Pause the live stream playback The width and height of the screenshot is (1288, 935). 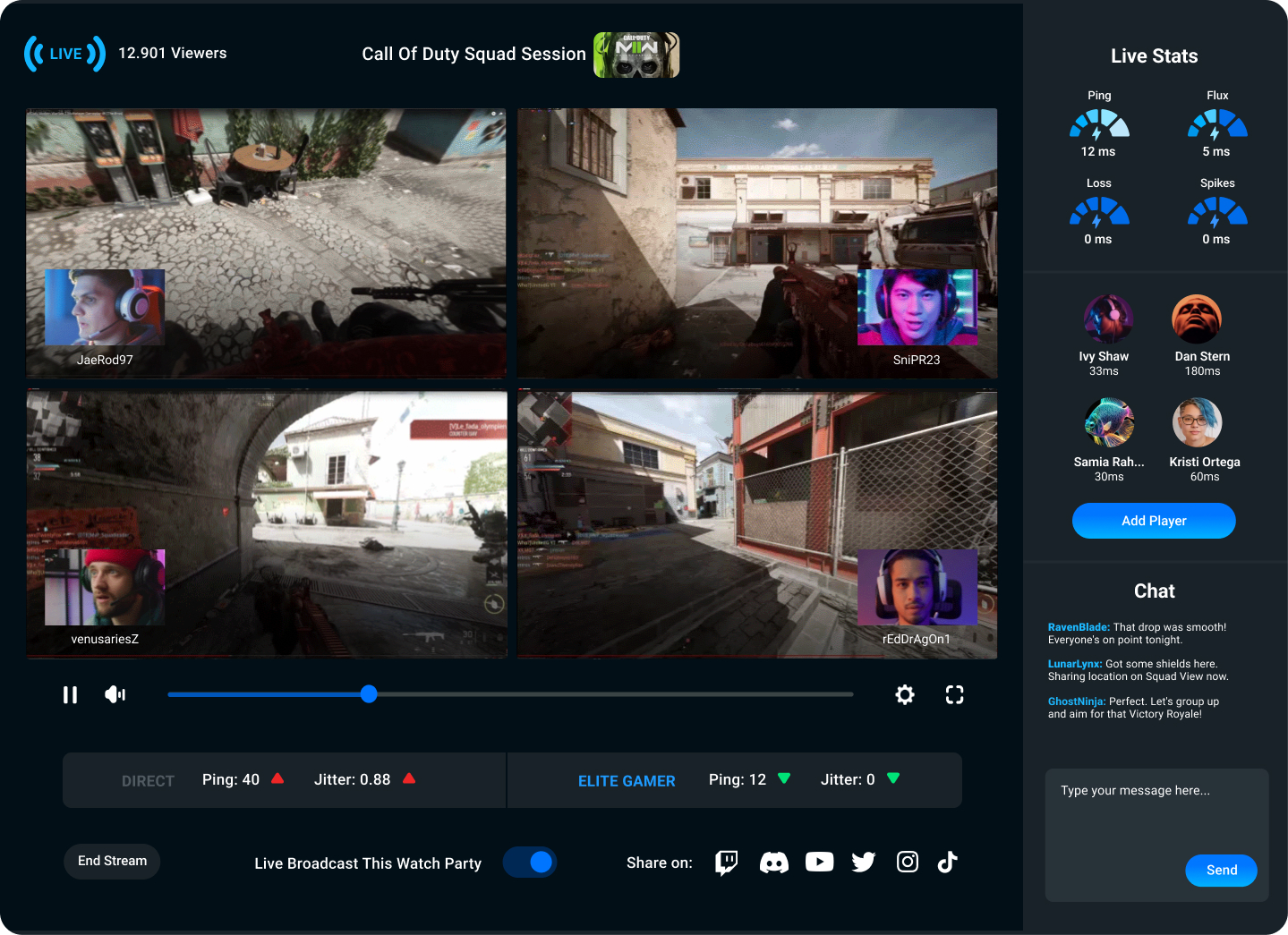pos(70,695)
